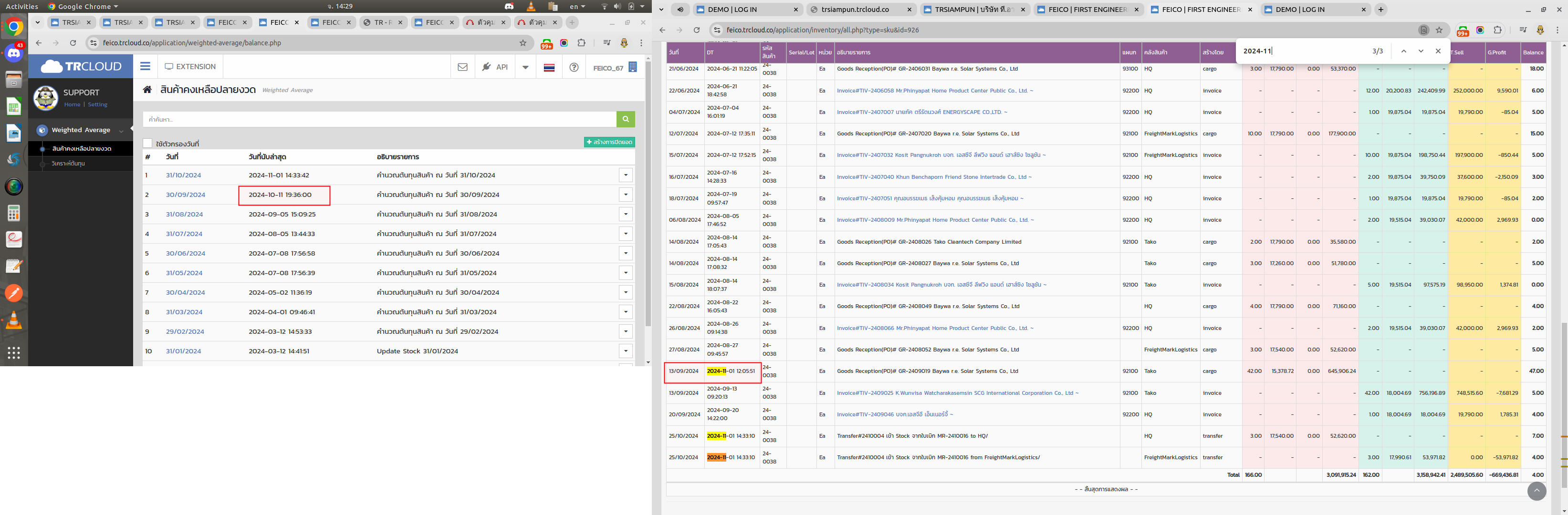This screenshot has height=515, width=1568.
Task: Bookmark the inventory page in right window
Action: (1439, 30)
